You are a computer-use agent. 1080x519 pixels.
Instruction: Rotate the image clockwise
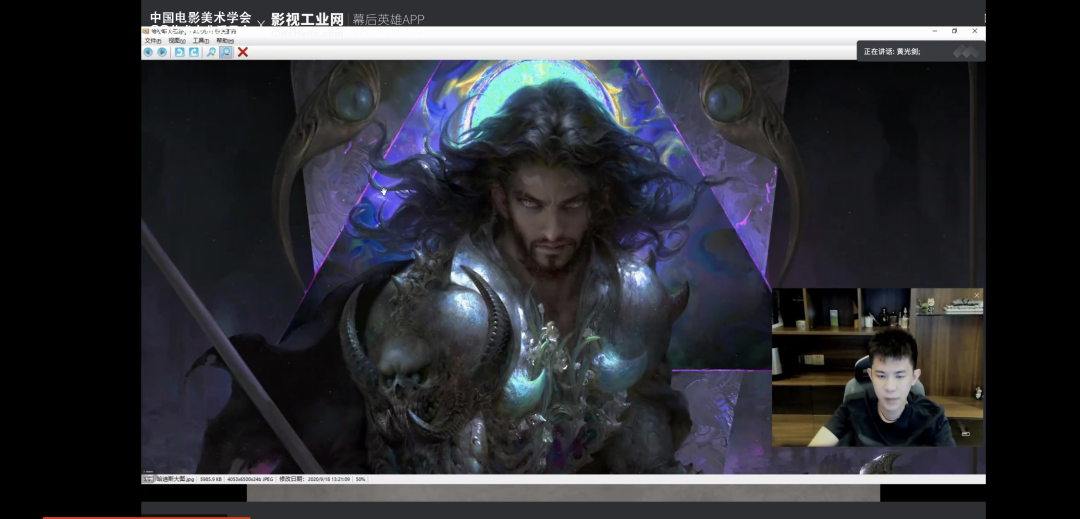pyautogui.click(x=194, y=52)
